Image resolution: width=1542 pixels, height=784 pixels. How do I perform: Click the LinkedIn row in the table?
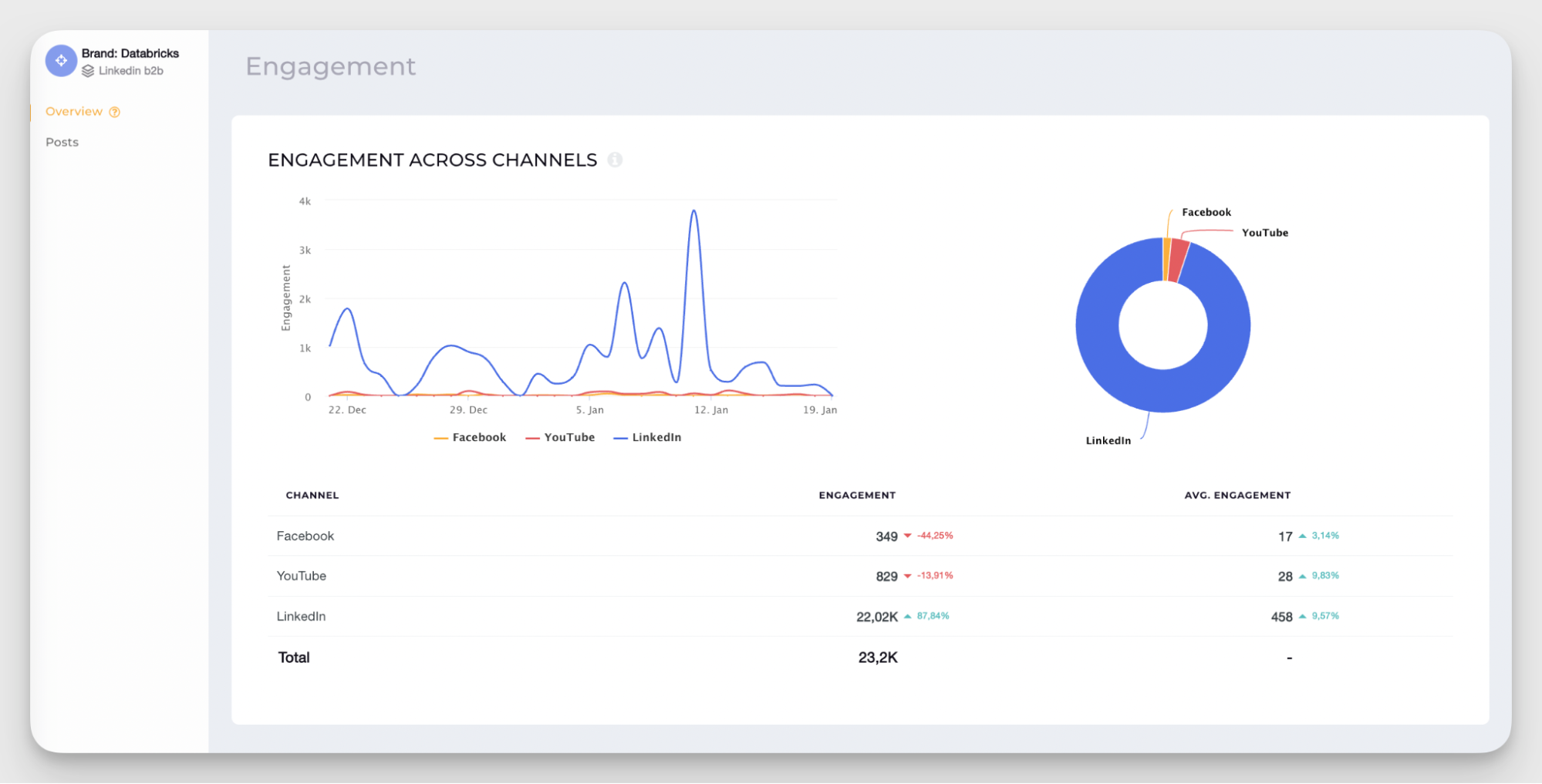pyautogui.click(x=301, y=616)
